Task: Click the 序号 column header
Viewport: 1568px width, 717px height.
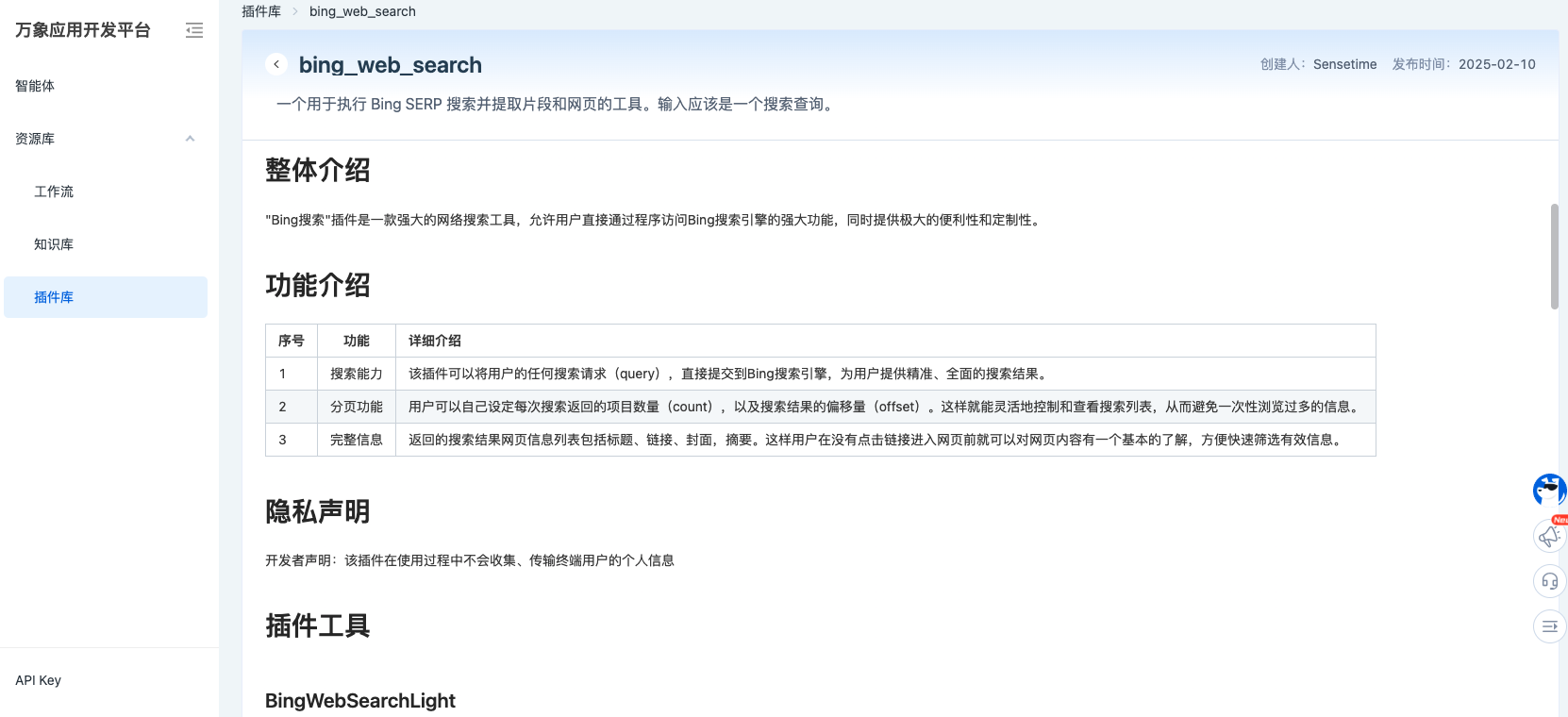Action: pos(292,341)
